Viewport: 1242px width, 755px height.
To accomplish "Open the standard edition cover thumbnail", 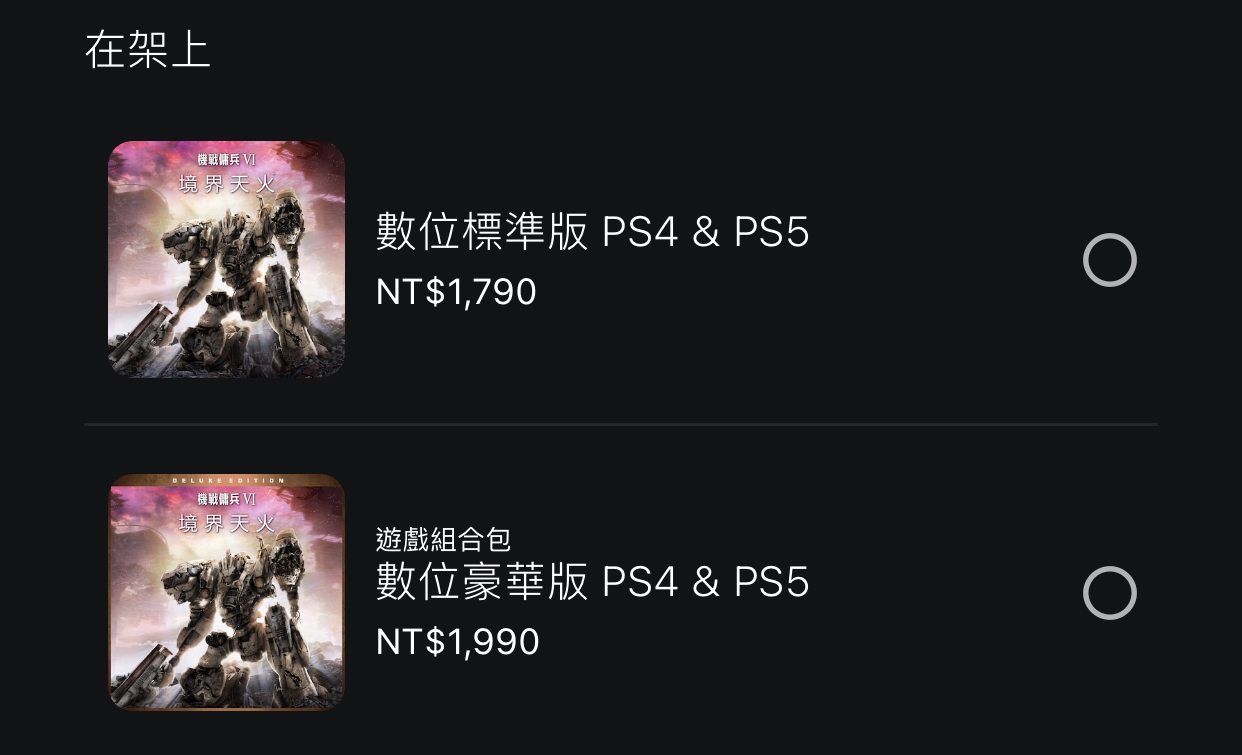I will [x=227, y=259].
